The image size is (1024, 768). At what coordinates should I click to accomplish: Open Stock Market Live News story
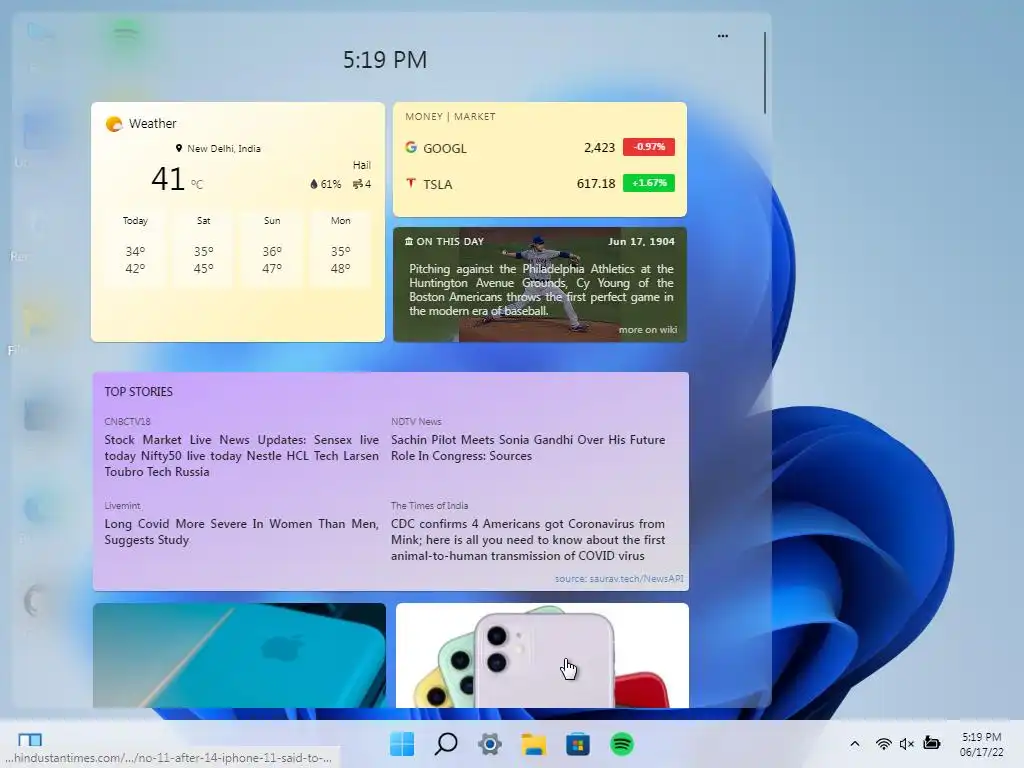pyautogui.click(x=242, y=456)
